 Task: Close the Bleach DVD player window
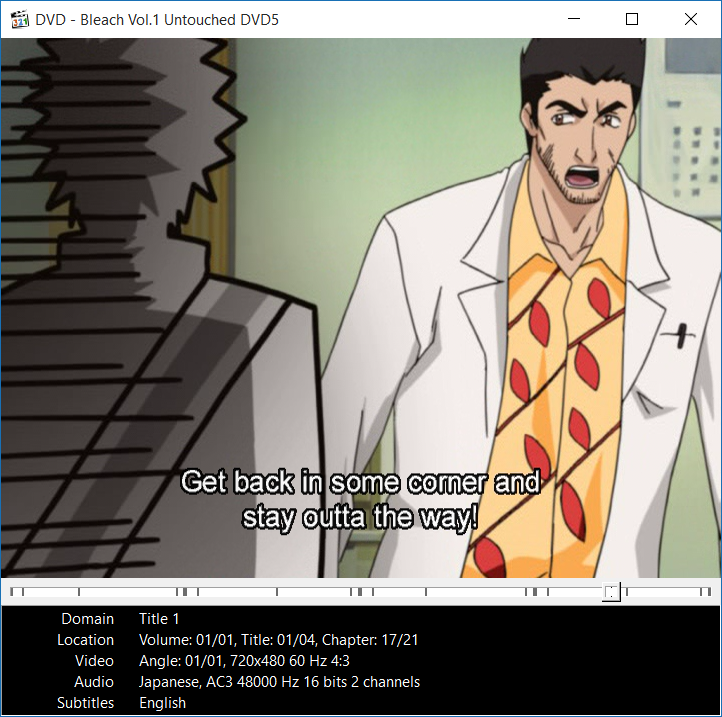point(690,19)
